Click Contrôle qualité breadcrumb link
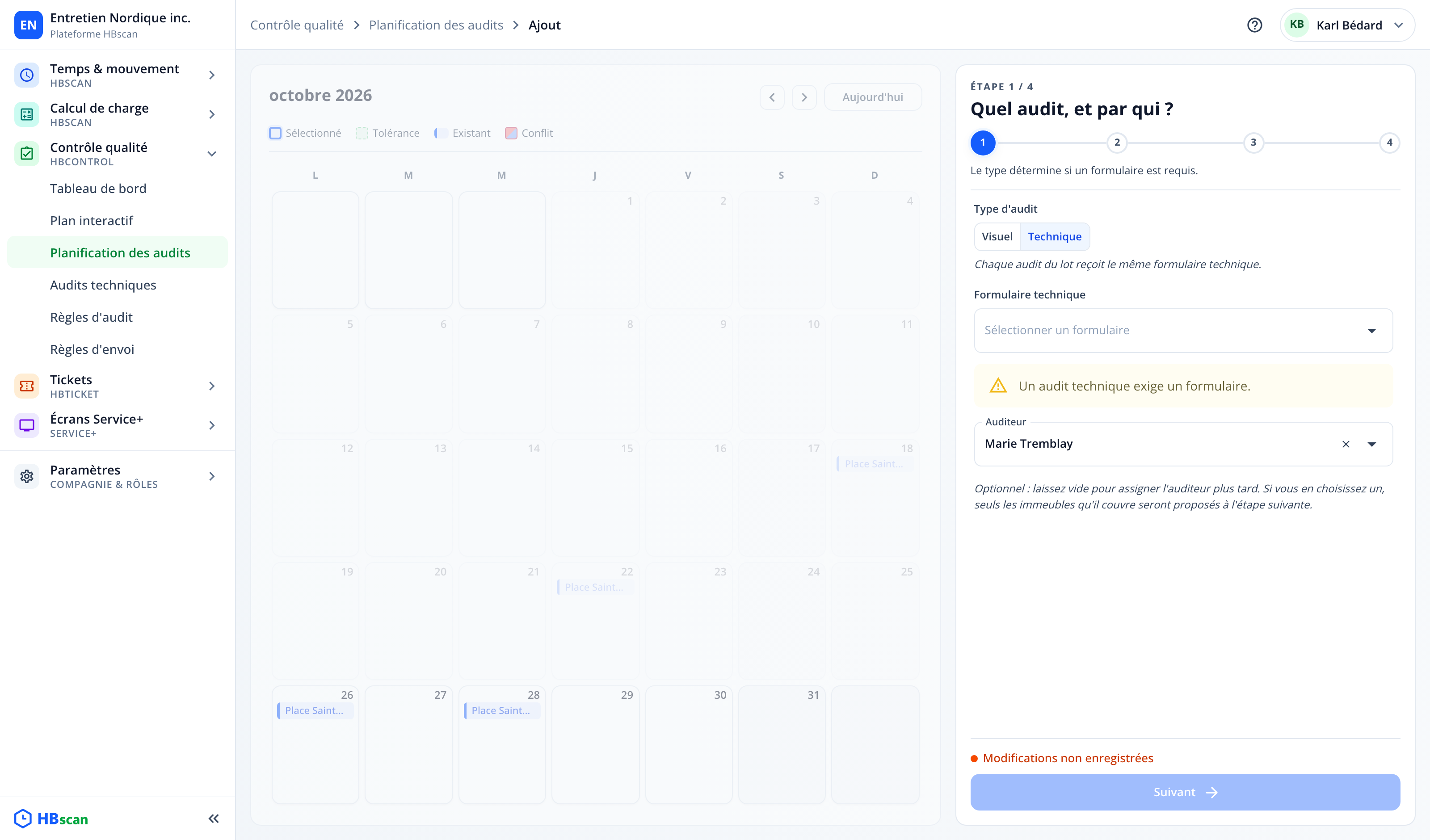Image resolution: width=1430 pixels, height=840 pixels. 297,25
